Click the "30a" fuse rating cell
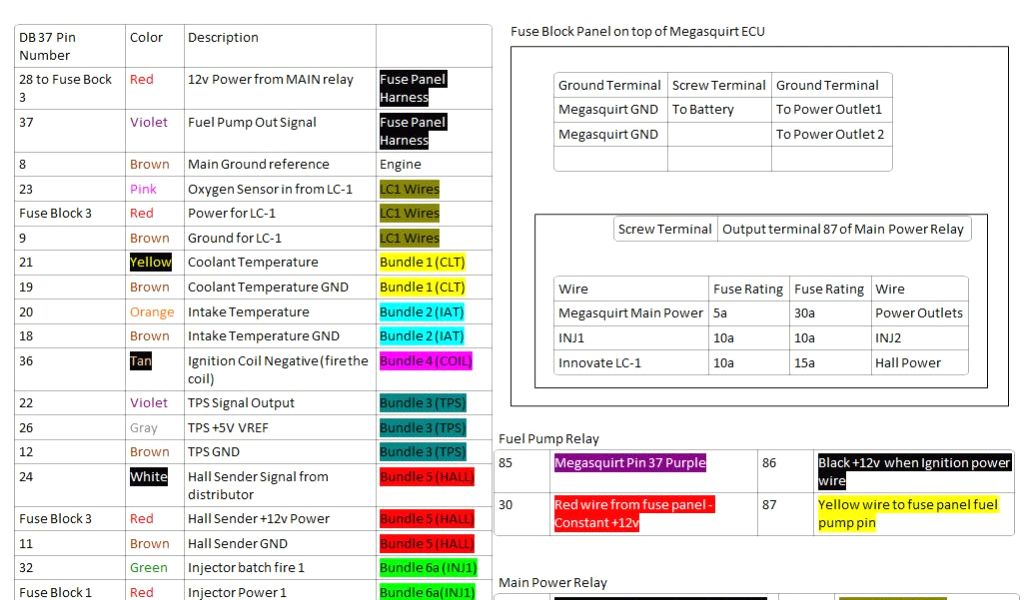The image size is (1024, 600). point(806,313)
